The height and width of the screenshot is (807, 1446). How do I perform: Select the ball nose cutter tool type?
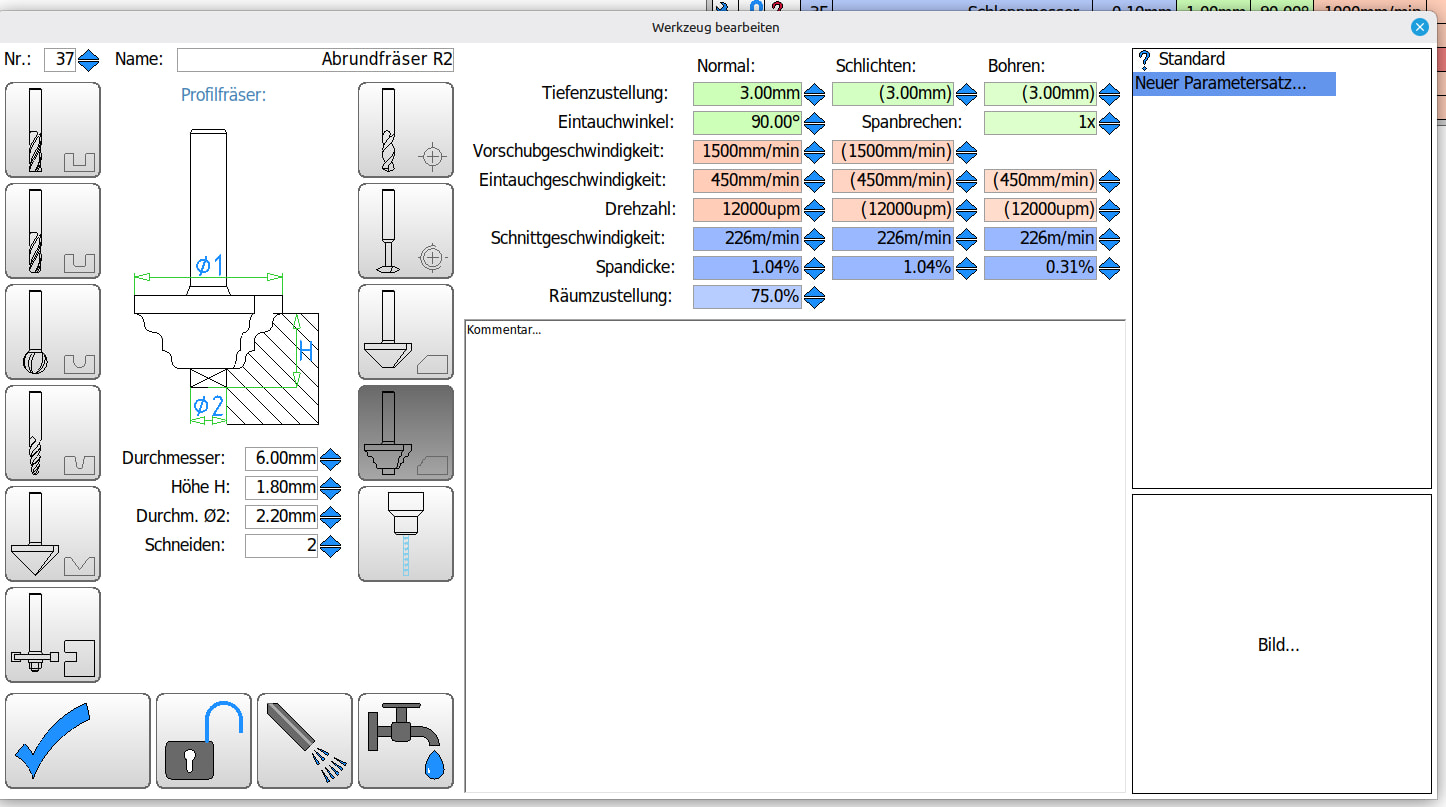(x=53, y=332)
